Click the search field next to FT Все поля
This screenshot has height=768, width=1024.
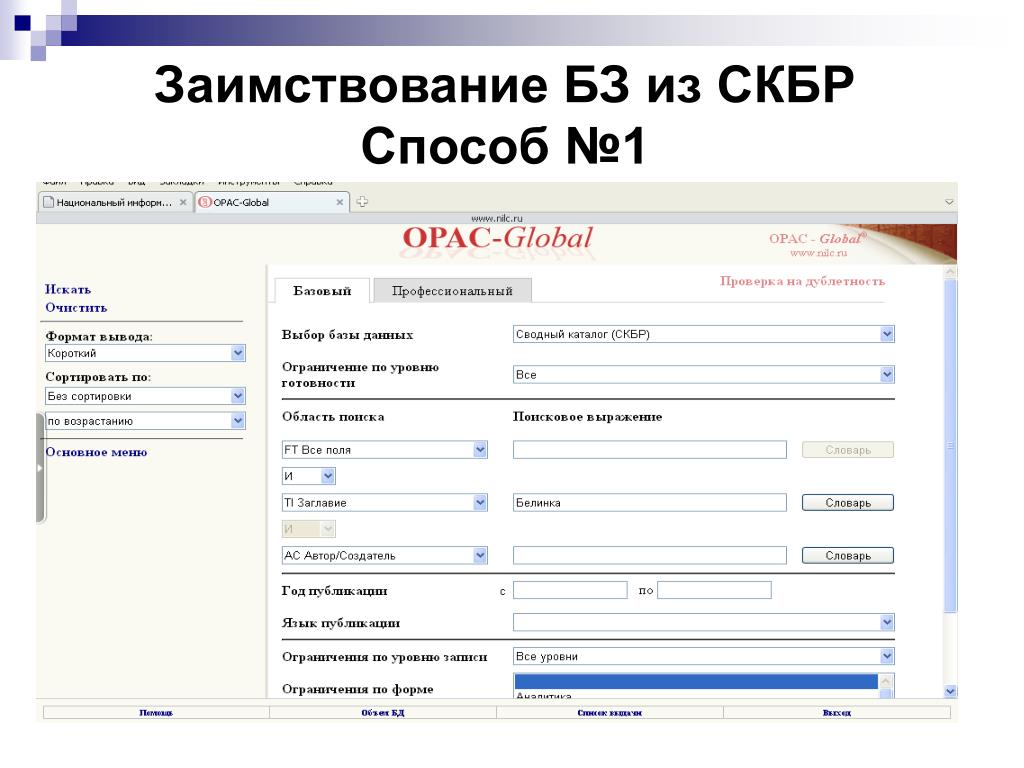650,449
